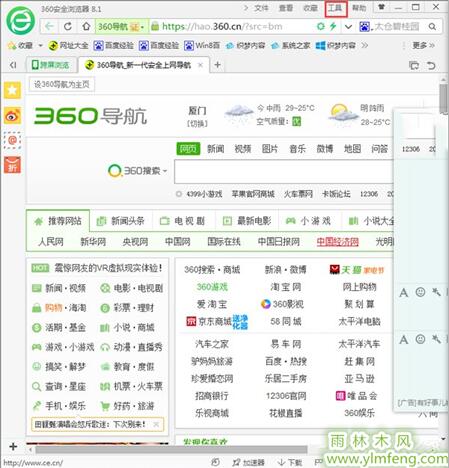Open the Win8百 bookmark
The width and height of the screenshot is (449, 468).
point(202,46)
